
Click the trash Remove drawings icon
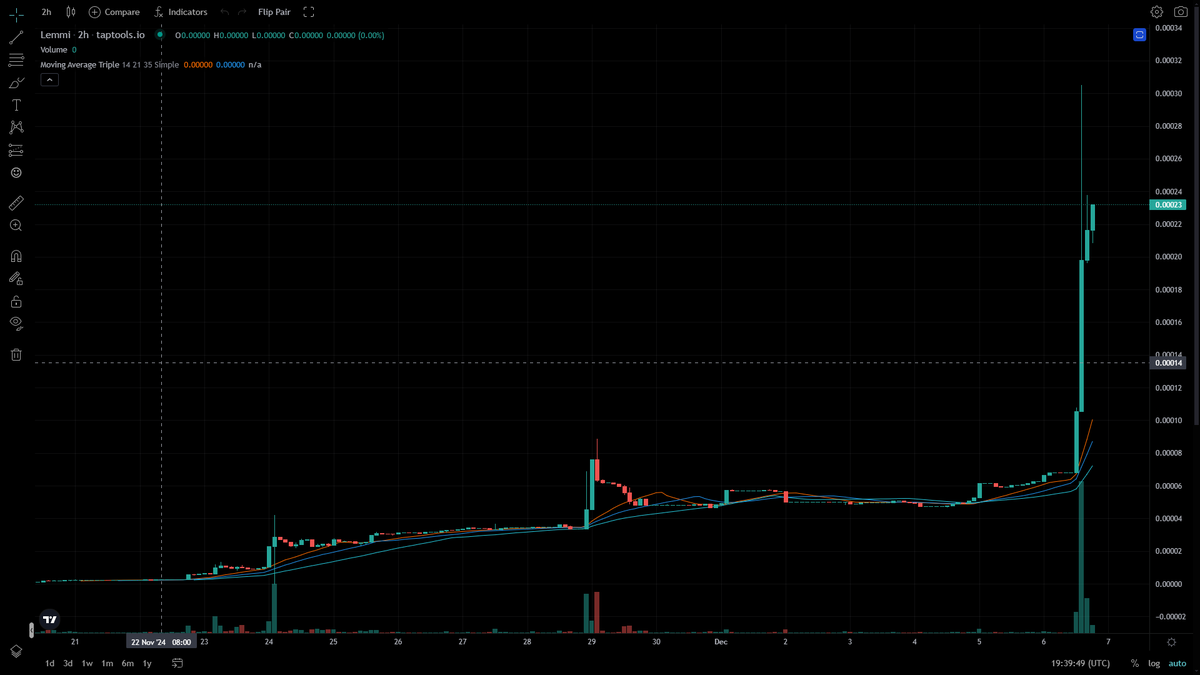pos(16,354)
